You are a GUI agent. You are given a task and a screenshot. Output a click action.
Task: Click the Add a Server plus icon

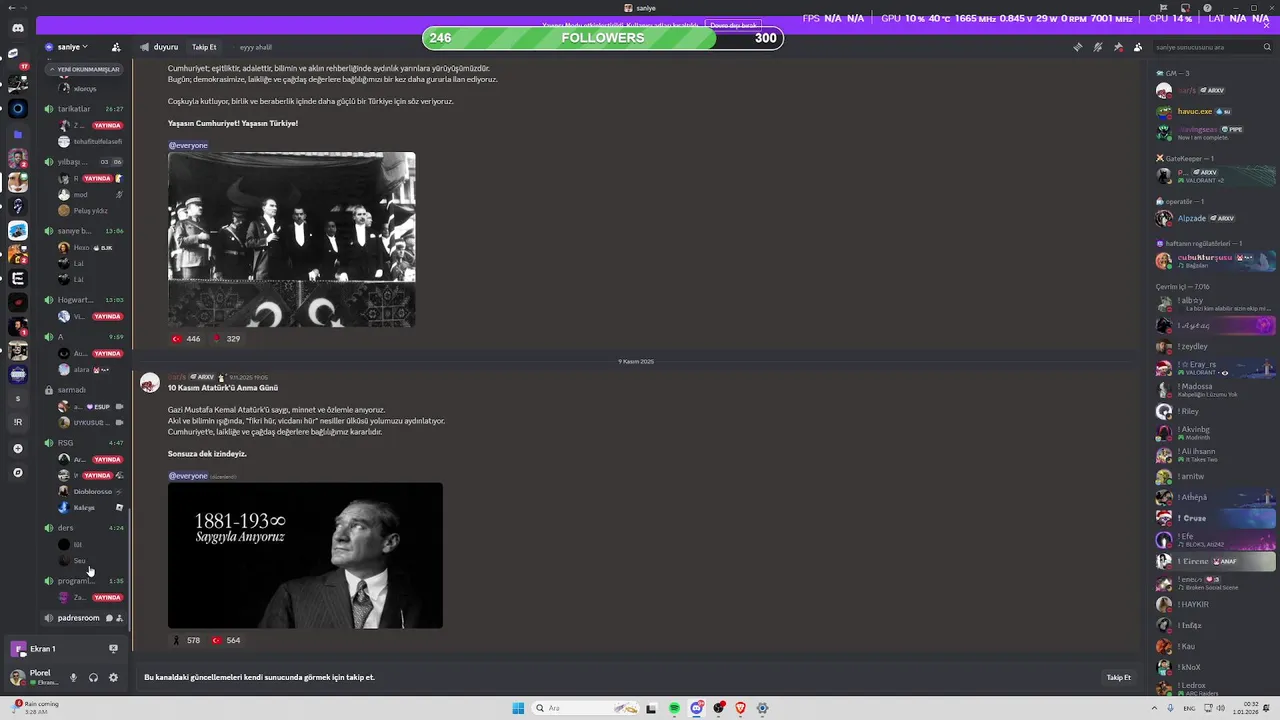pyautogui.click(x=17, y=449)
